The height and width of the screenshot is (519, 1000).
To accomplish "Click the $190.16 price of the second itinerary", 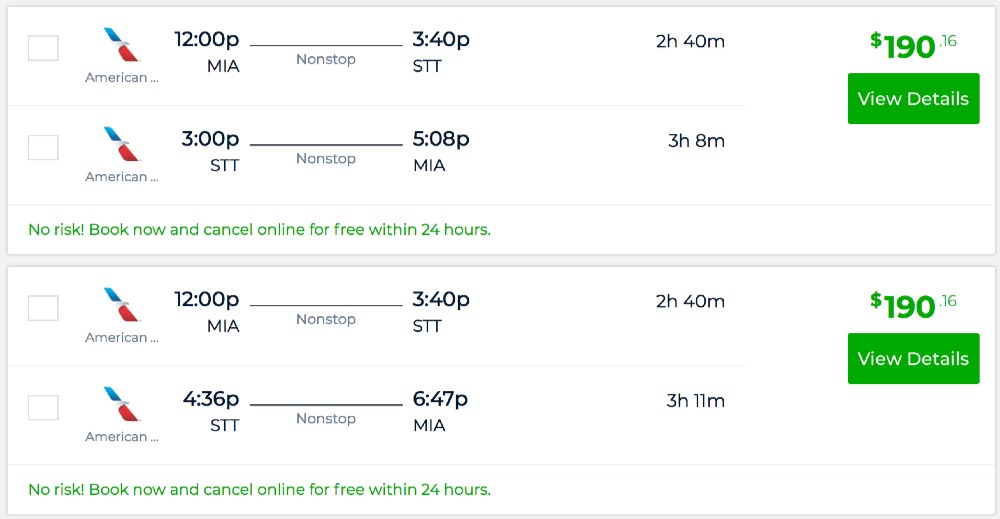I will (912, 304).
